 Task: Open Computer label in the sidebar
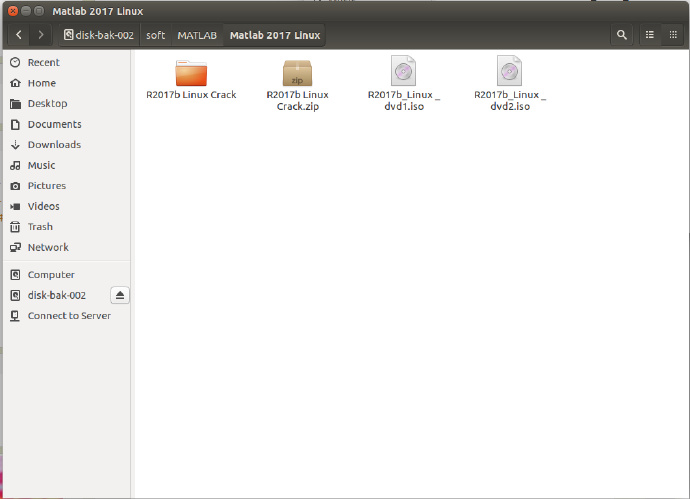tap(51, 275)
